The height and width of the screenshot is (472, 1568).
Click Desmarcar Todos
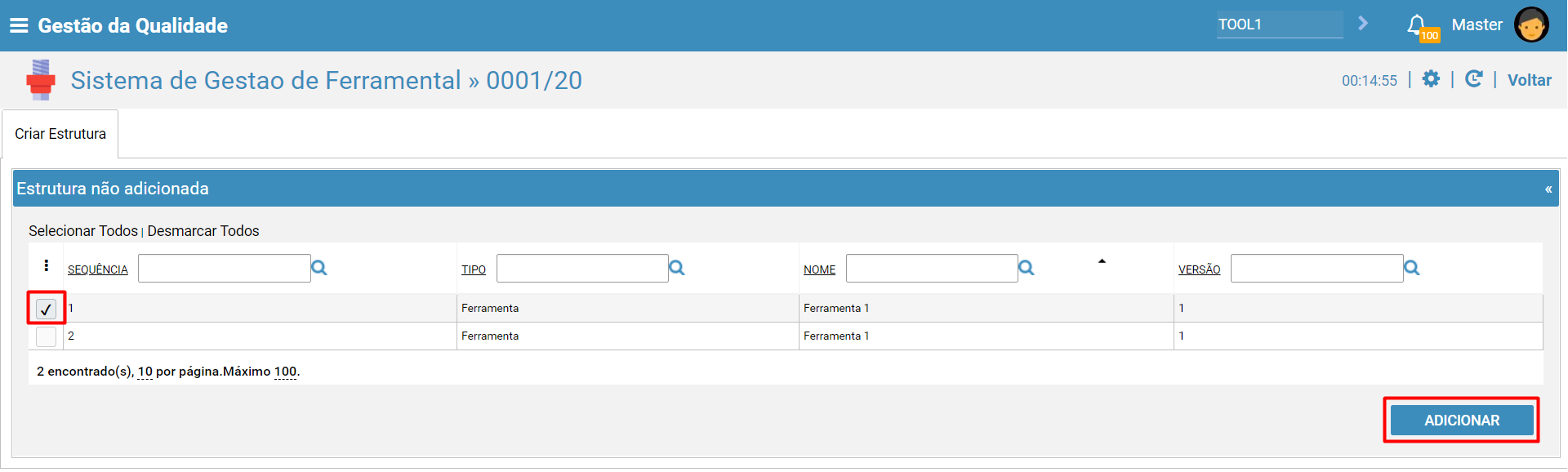click(x=203, y=231)
